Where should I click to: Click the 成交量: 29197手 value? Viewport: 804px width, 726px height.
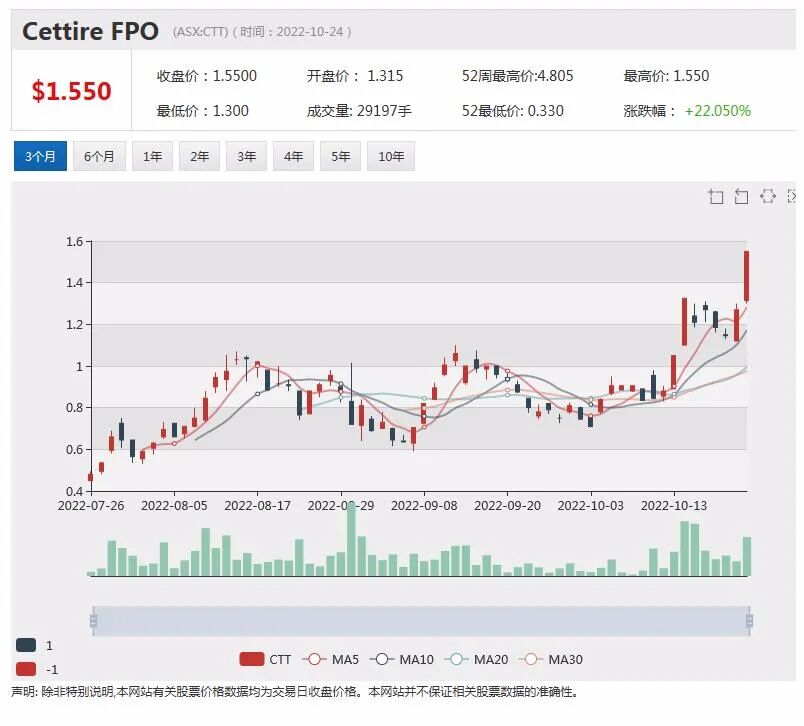[359, 111]
